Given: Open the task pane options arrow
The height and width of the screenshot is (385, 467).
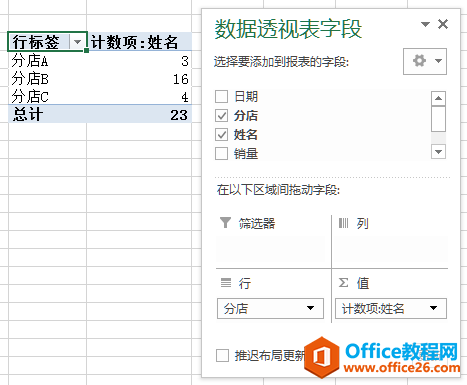Looking at the screenshot, I should click(425, 24).
